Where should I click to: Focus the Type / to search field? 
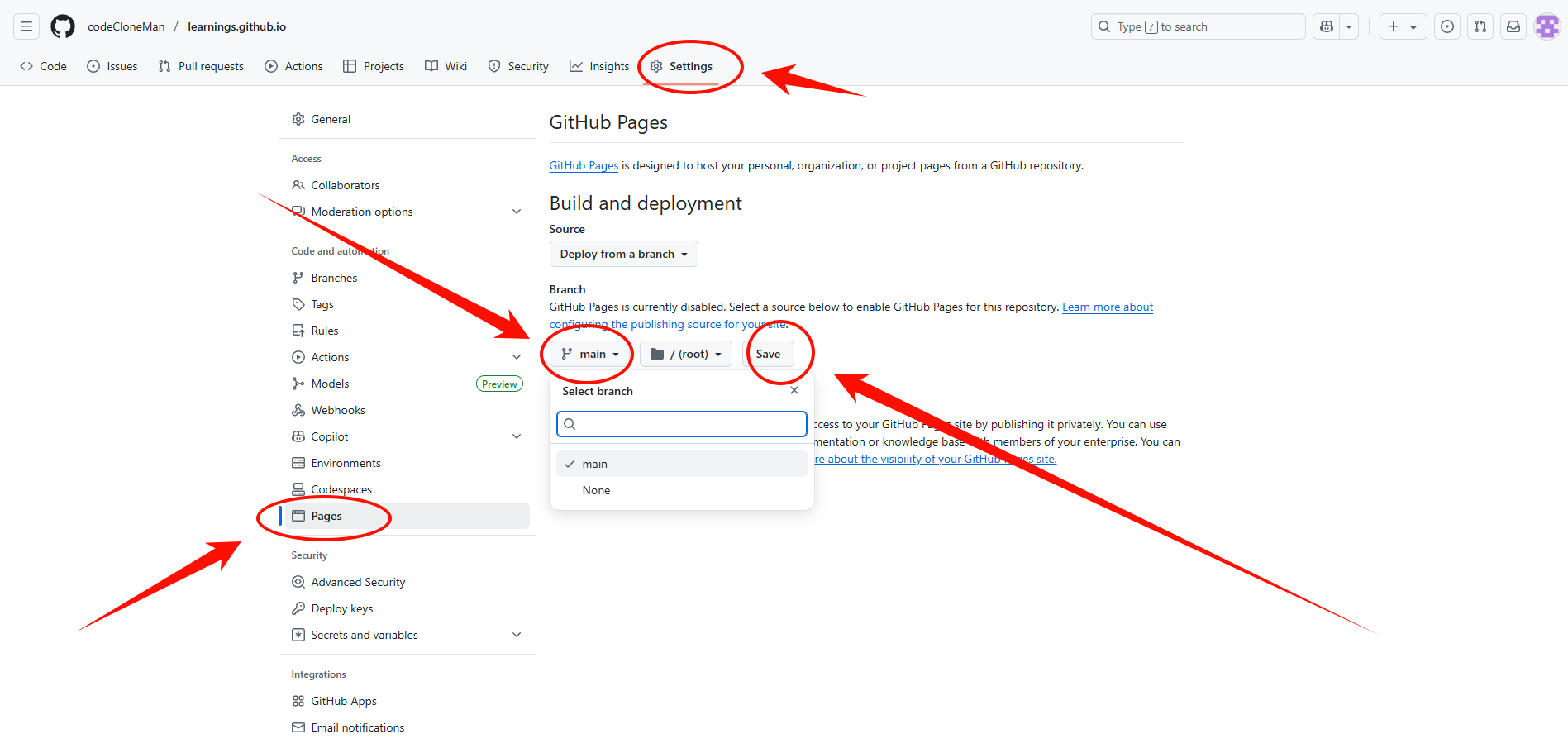coord(1198,26)
